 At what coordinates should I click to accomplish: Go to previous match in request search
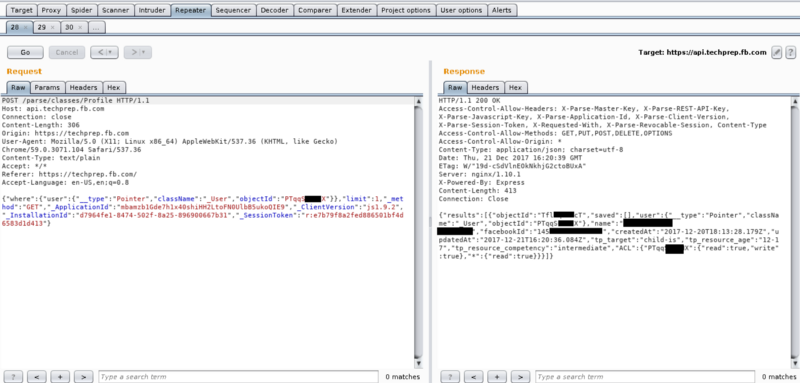coord(37,377)
